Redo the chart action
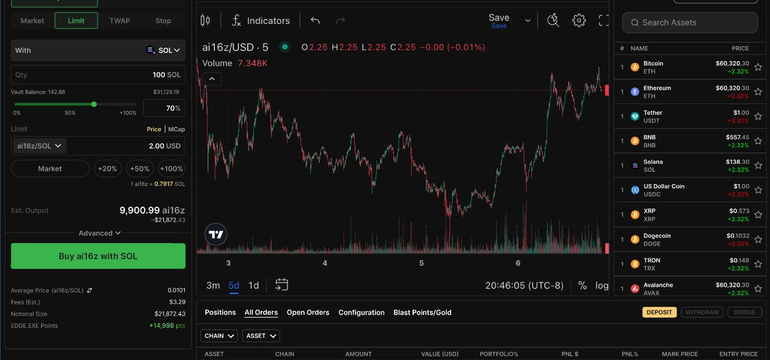This screenshot has width=770, height=360. pos(340,21)
